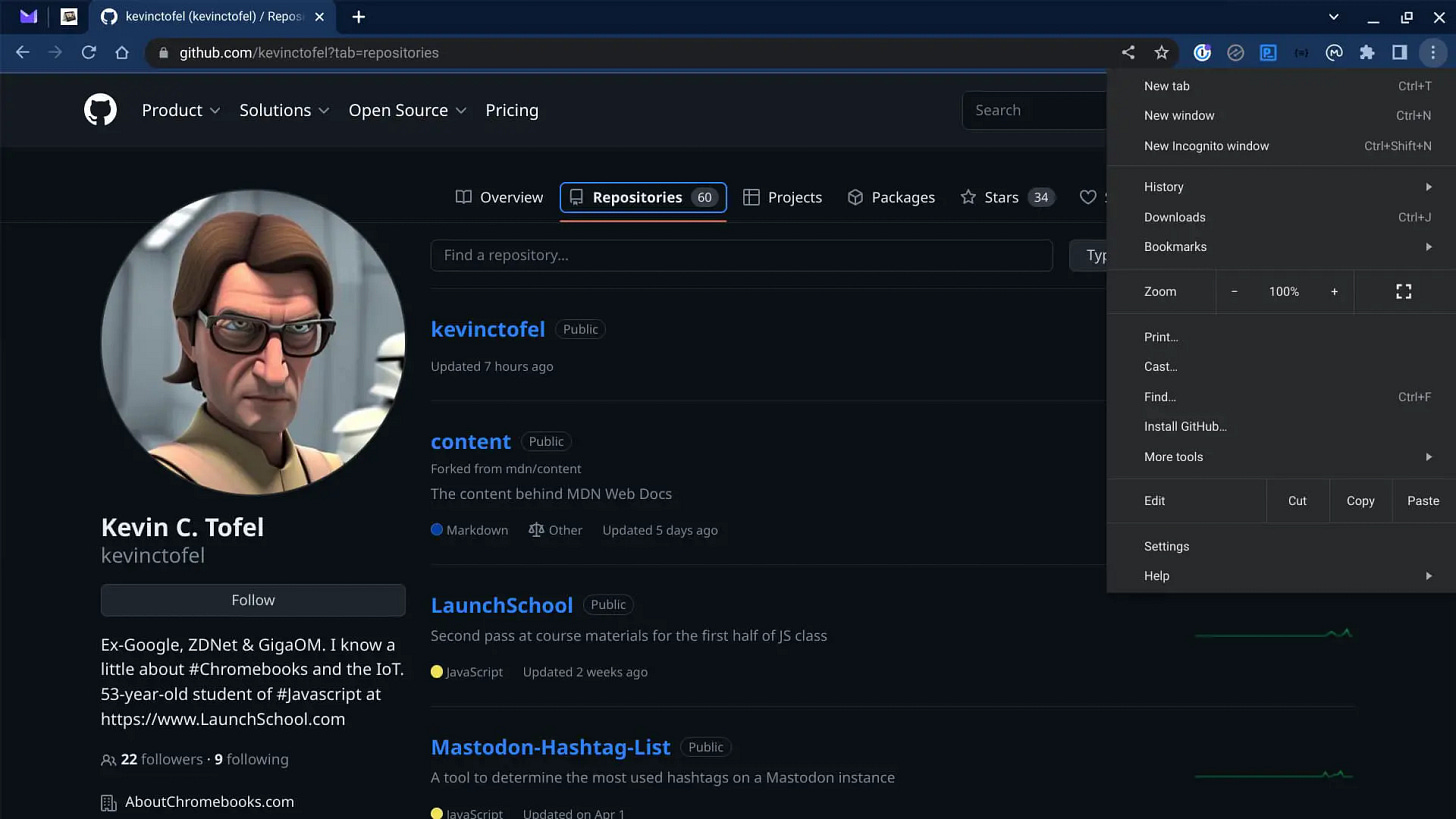Open the Pricing link
The width and height of the screenshot is (1456, 819).
coord(512,110)
